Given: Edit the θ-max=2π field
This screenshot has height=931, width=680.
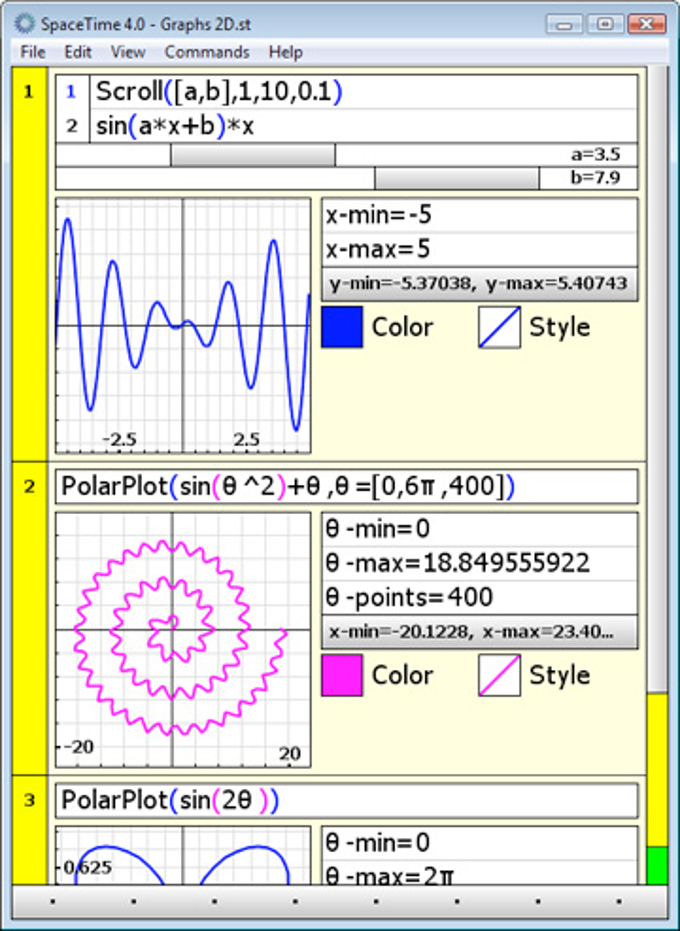Looking at the screenshot, I should (479, 873).
